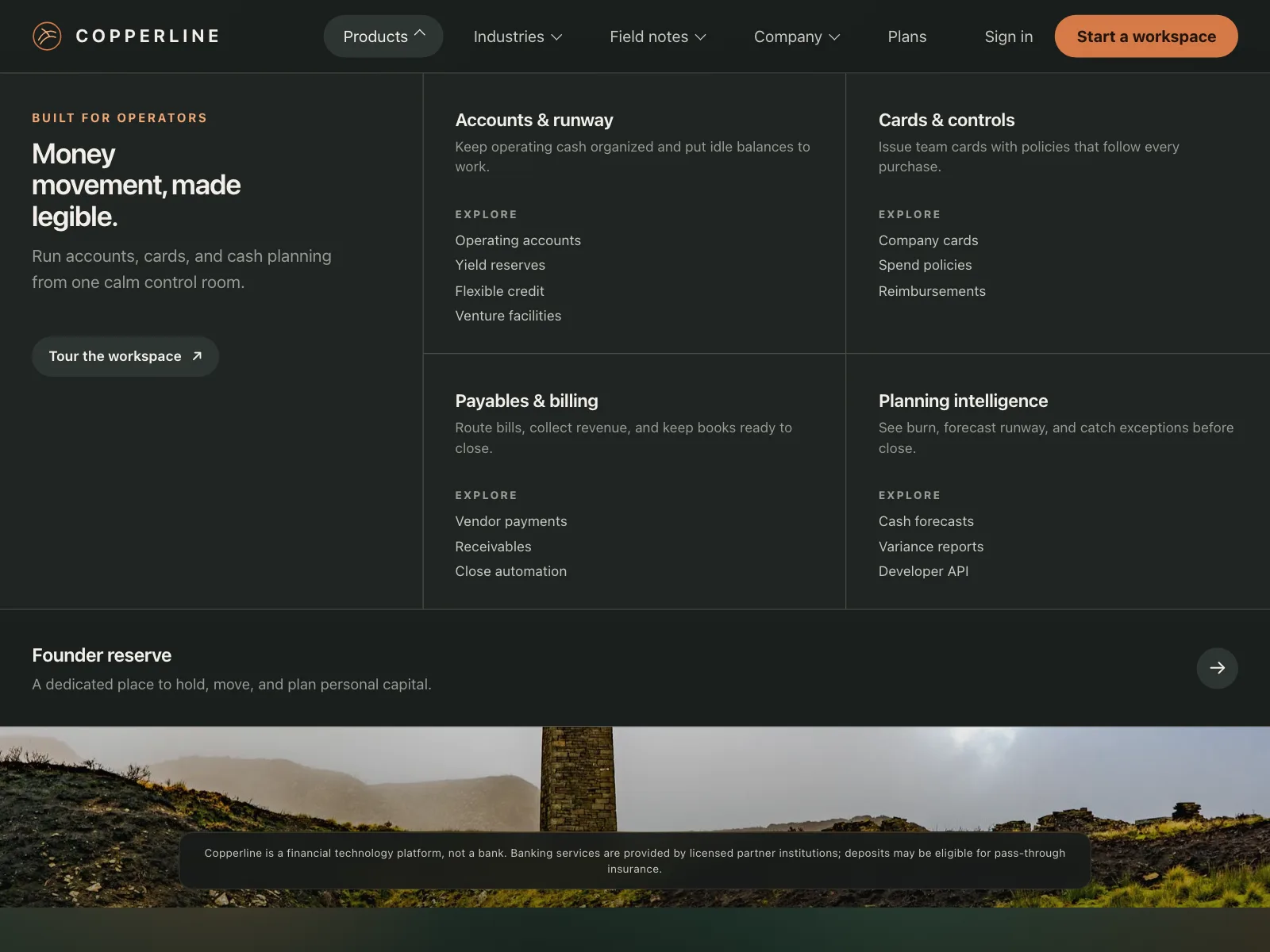Click the "See burn, forecast runway" description
This screenshot has height=952, width=1270.
click(1056, 438)
